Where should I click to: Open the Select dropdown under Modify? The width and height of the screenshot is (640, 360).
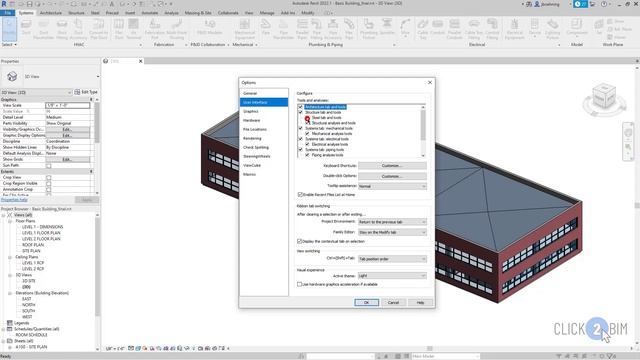(9, 44)
